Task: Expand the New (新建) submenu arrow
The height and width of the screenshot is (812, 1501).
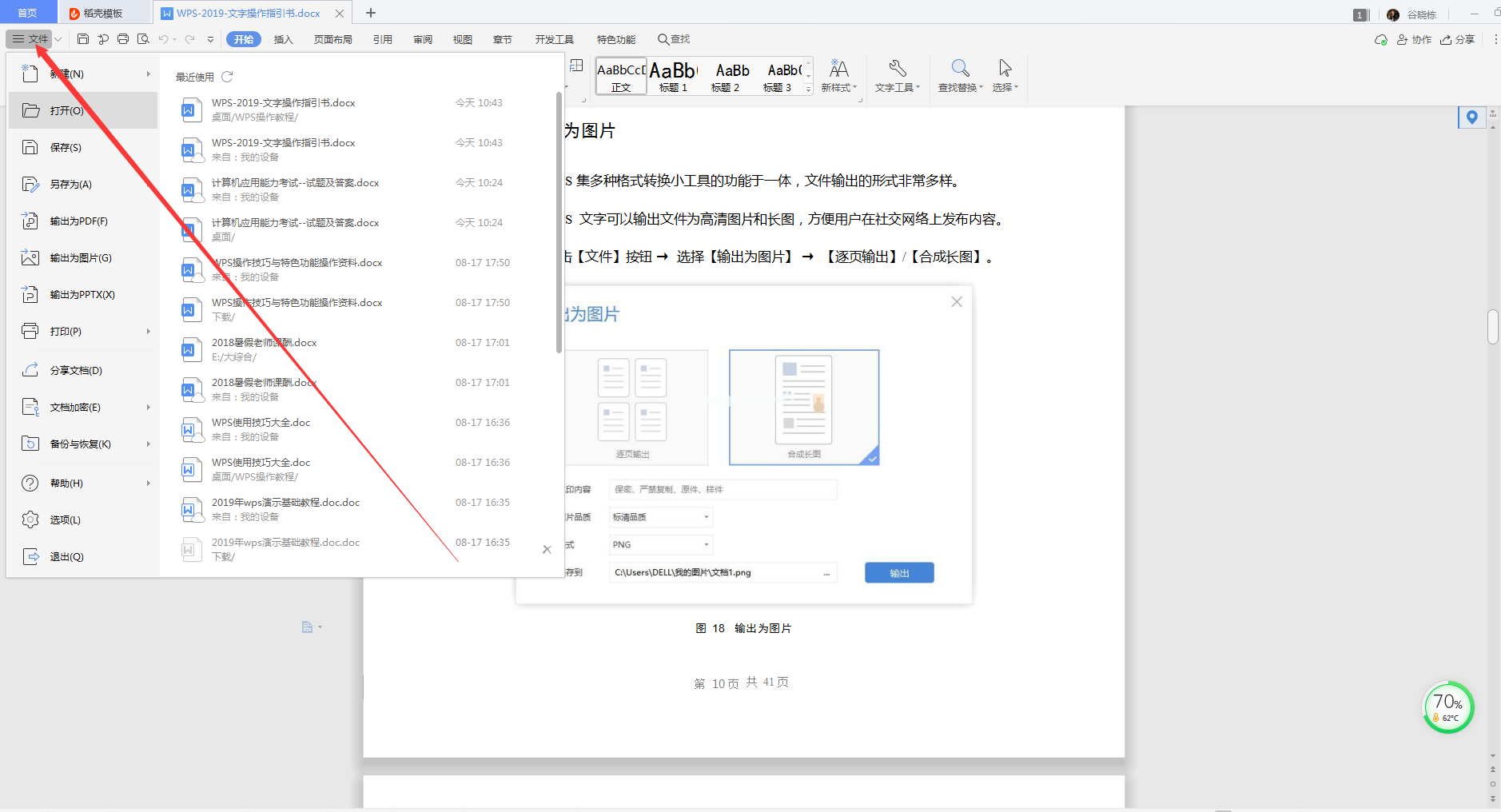Action: click(148, 74)
